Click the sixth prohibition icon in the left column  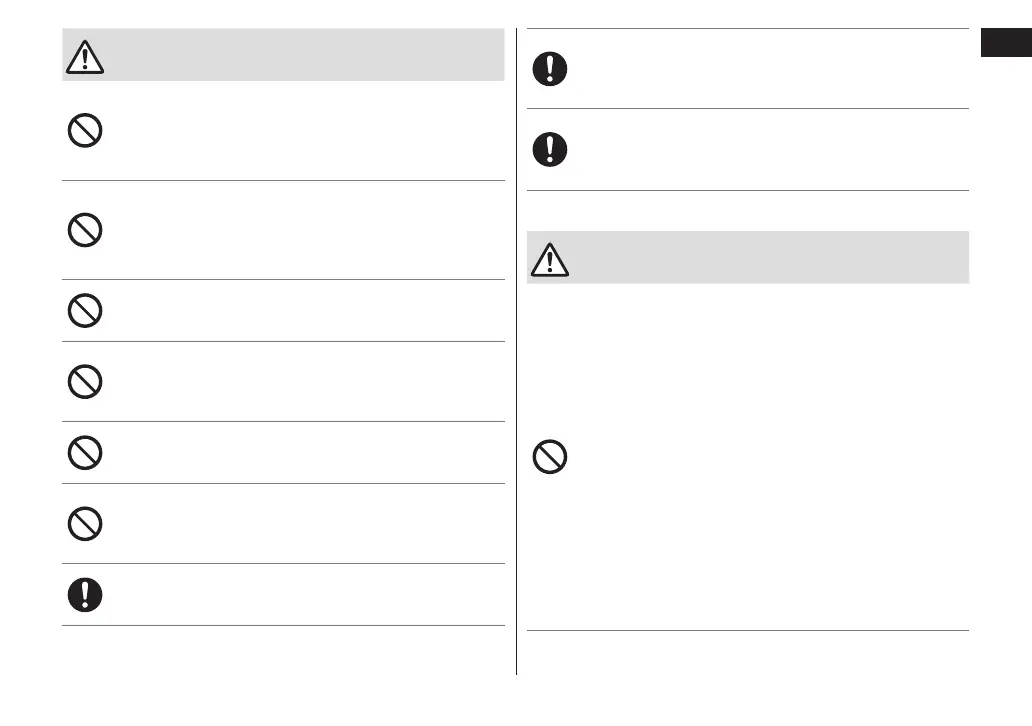(x=84, y=524)
